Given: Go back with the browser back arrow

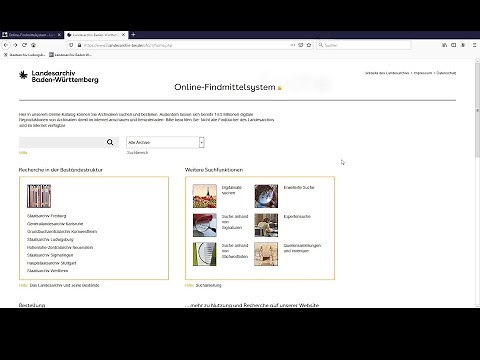Looking at the screenshot, I should click(6, 45).
